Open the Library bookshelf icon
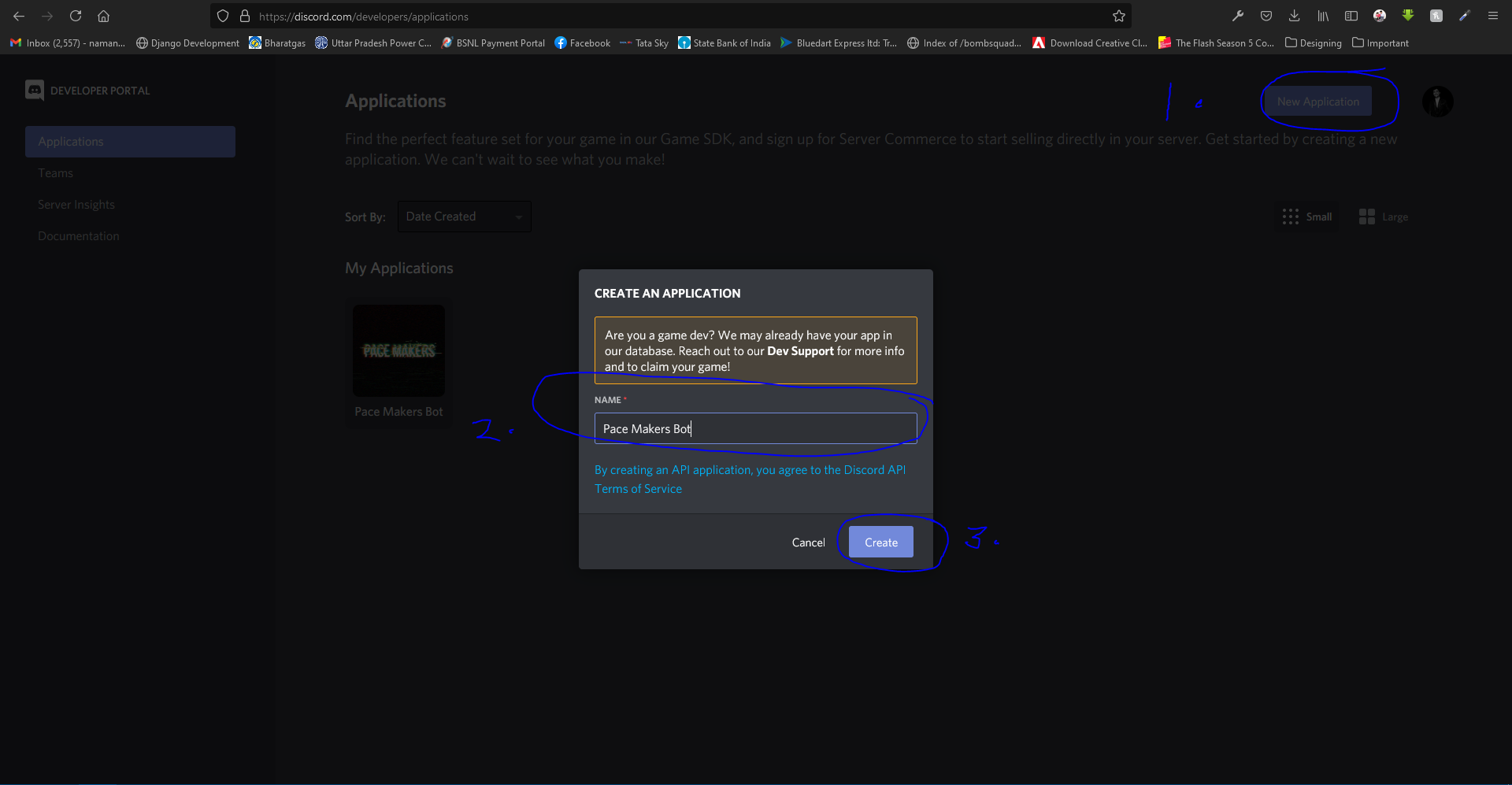Viewport: 1512px width, 785px height. [x=1323, y=16]
